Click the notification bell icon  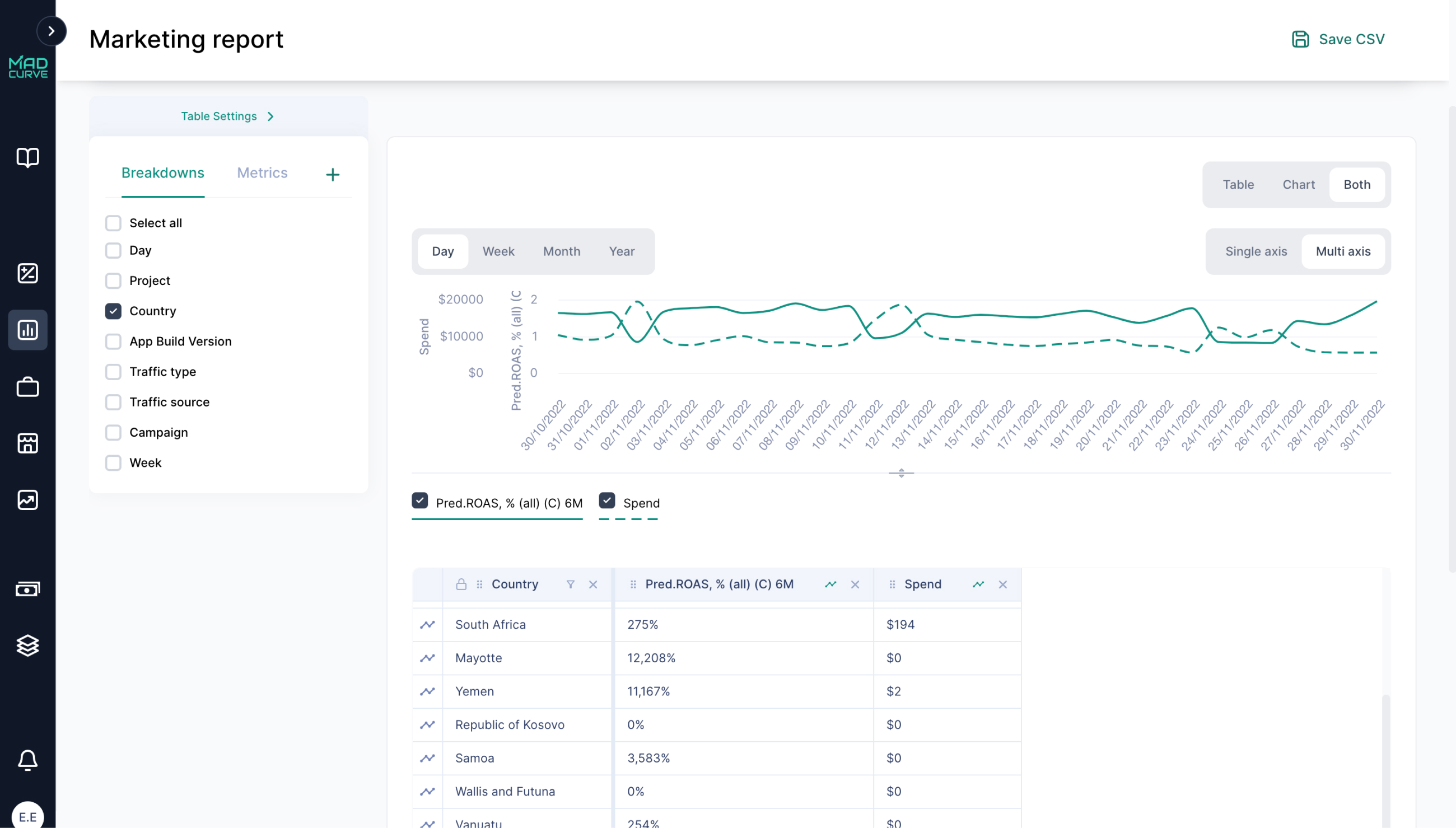[27, 759]
